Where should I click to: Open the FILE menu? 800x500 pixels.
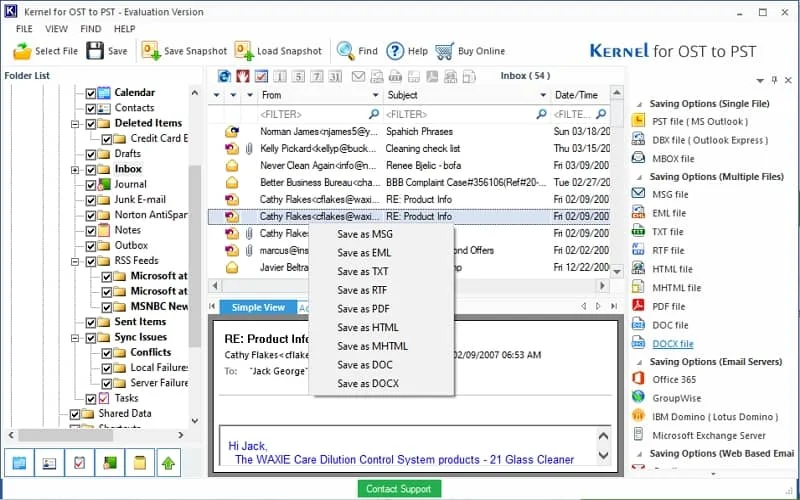(24, 29)
